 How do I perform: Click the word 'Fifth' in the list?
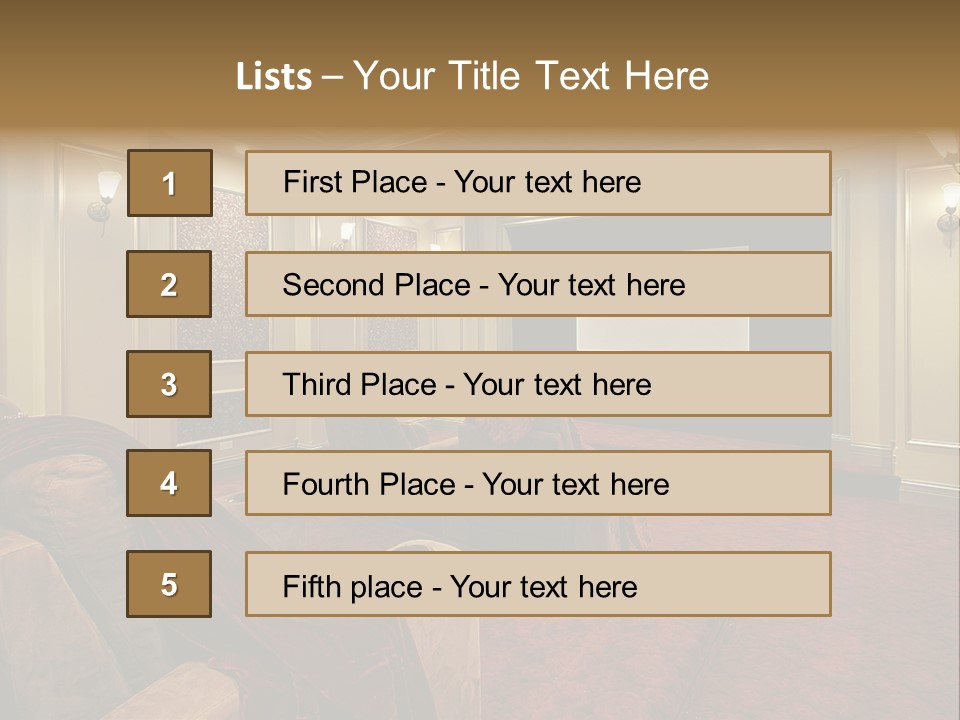[312, 586]
